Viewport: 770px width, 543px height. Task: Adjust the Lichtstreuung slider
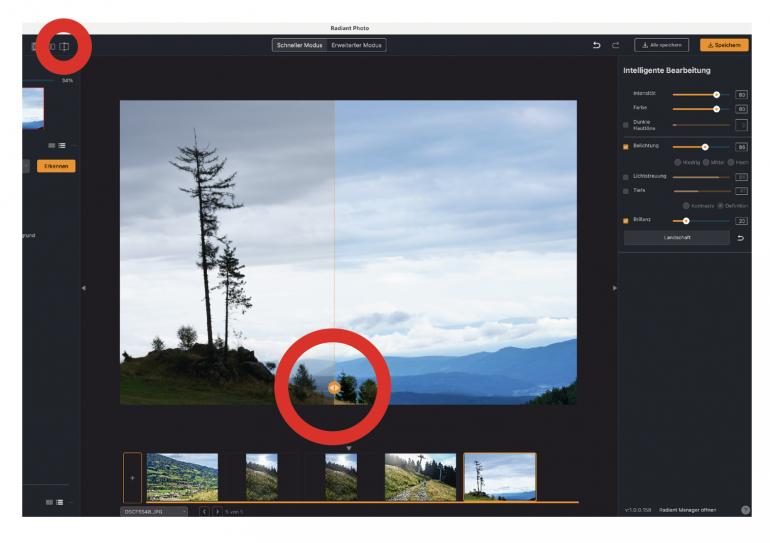701,177
